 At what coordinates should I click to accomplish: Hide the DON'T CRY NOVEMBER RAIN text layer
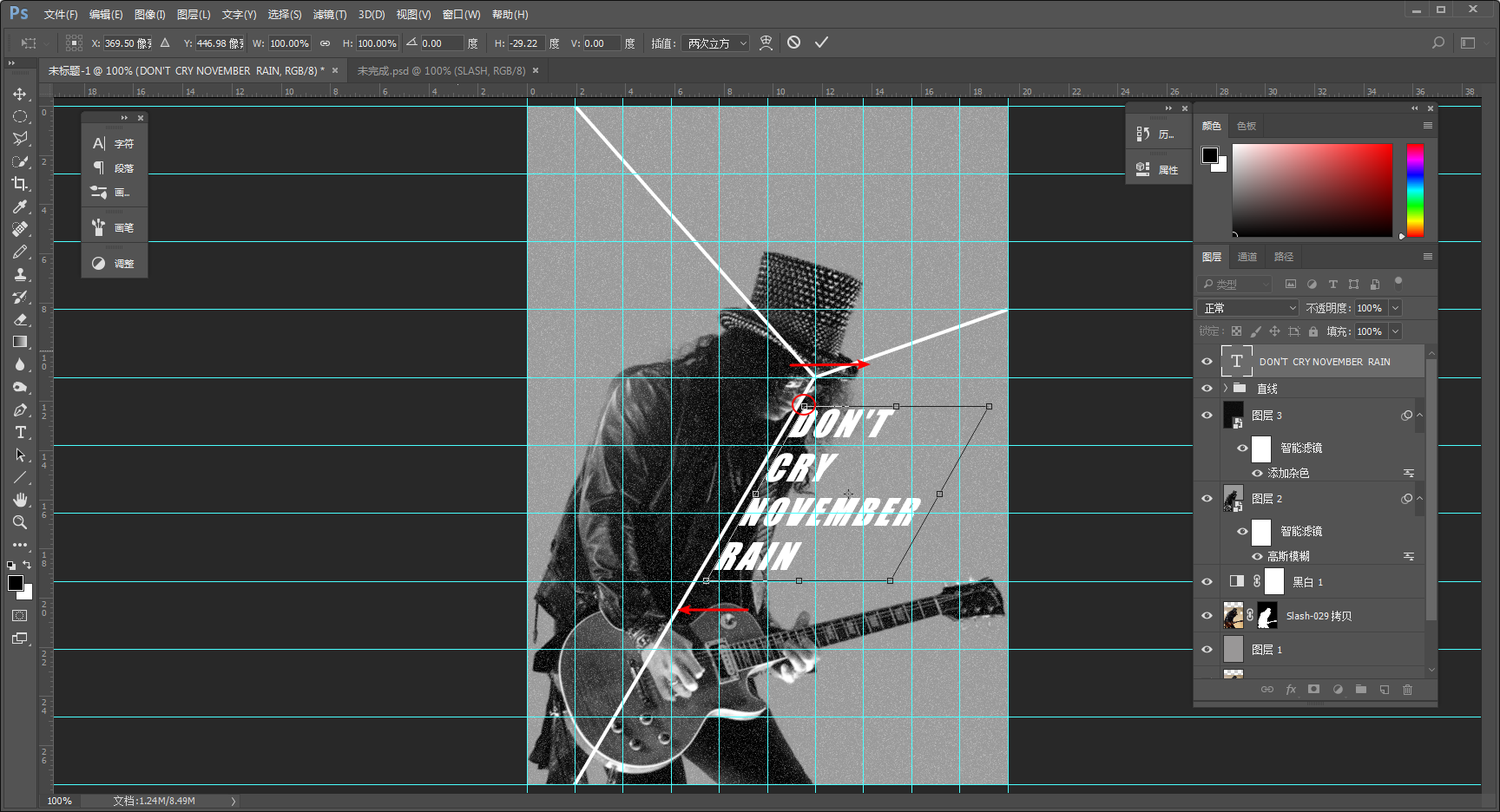click(x=1207, y=362)
